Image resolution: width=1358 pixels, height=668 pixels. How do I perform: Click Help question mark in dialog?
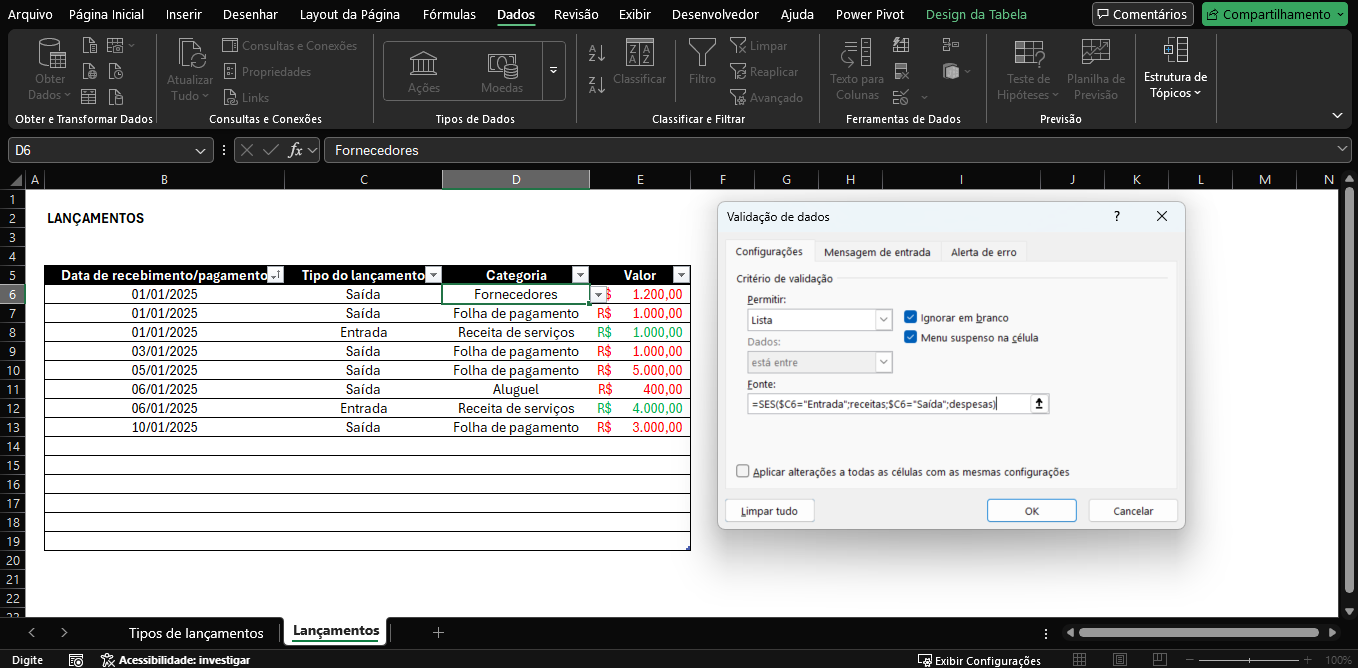(x=1117, y=216)
